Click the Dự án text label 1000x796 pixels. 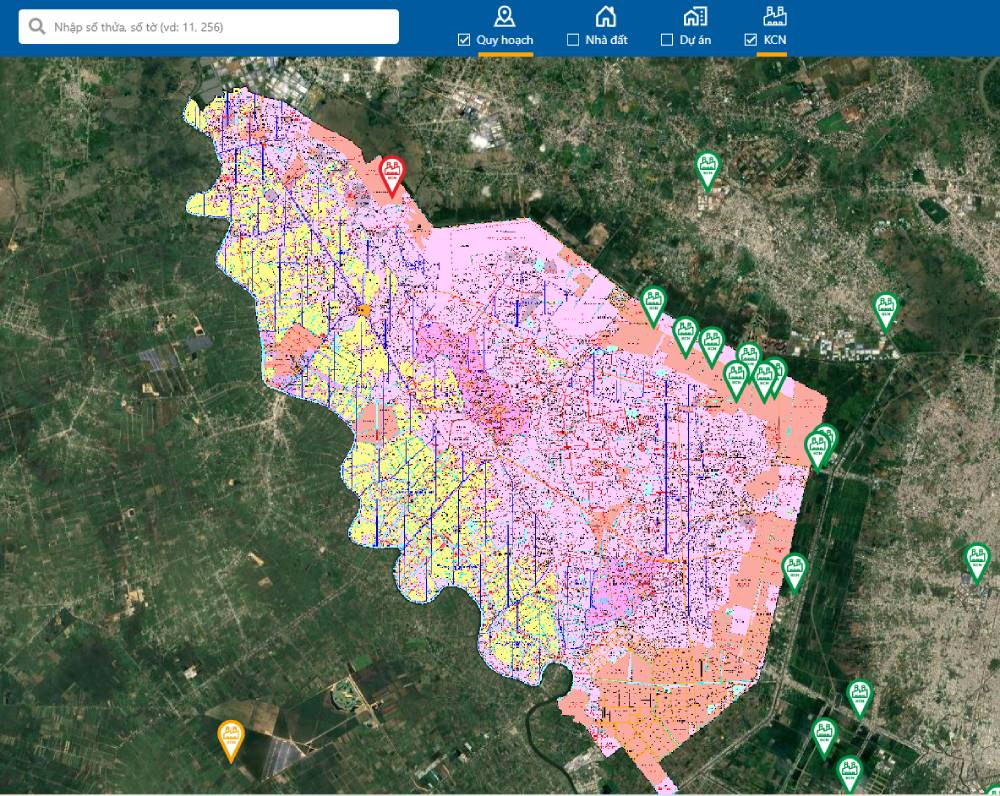[x=697, y=40]
